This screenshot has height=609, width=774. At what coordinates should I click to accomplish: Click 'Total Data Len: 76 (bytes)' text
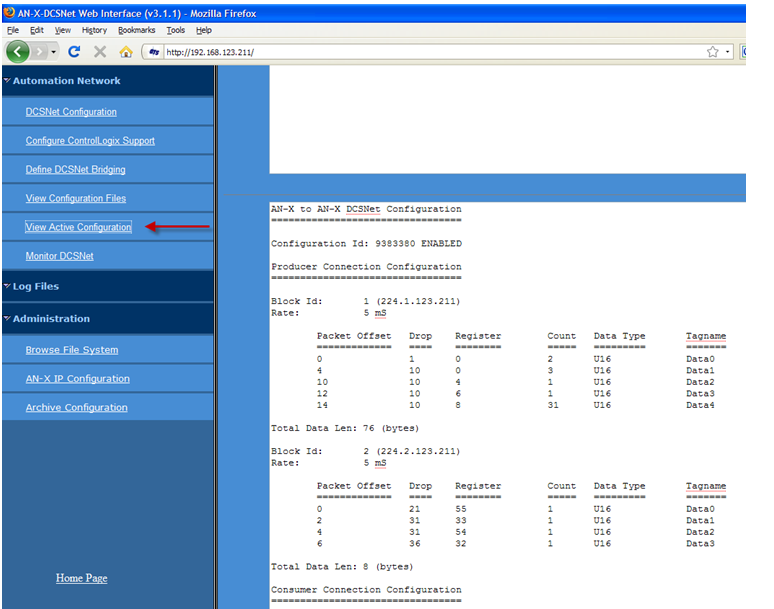coord(345,428)
